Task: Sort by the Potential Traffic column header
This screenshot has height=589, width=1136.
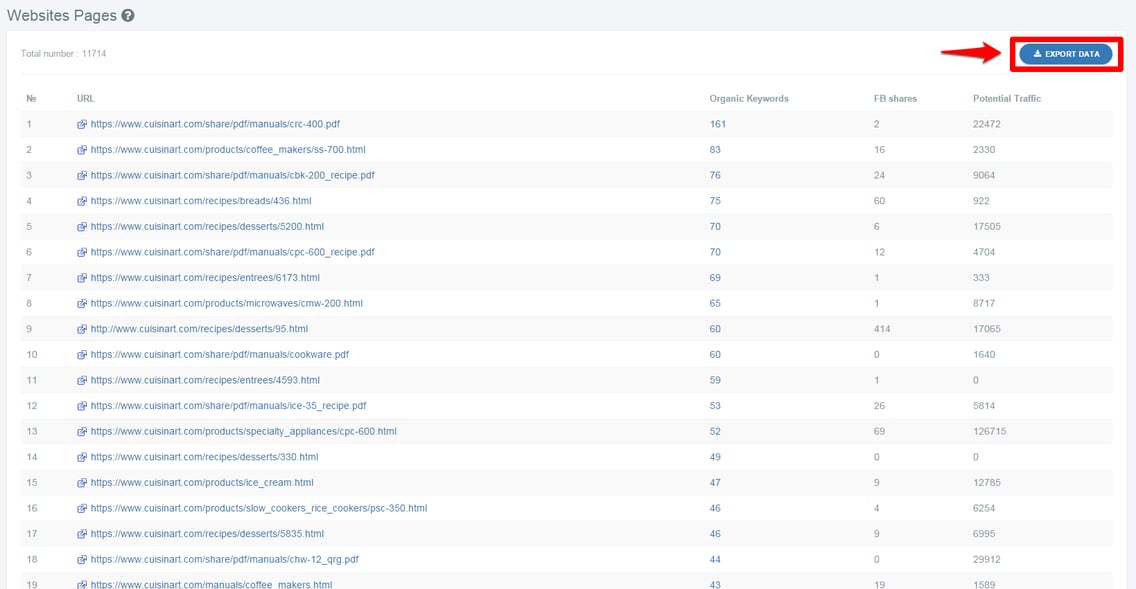Action: (x=1005, y=98)
